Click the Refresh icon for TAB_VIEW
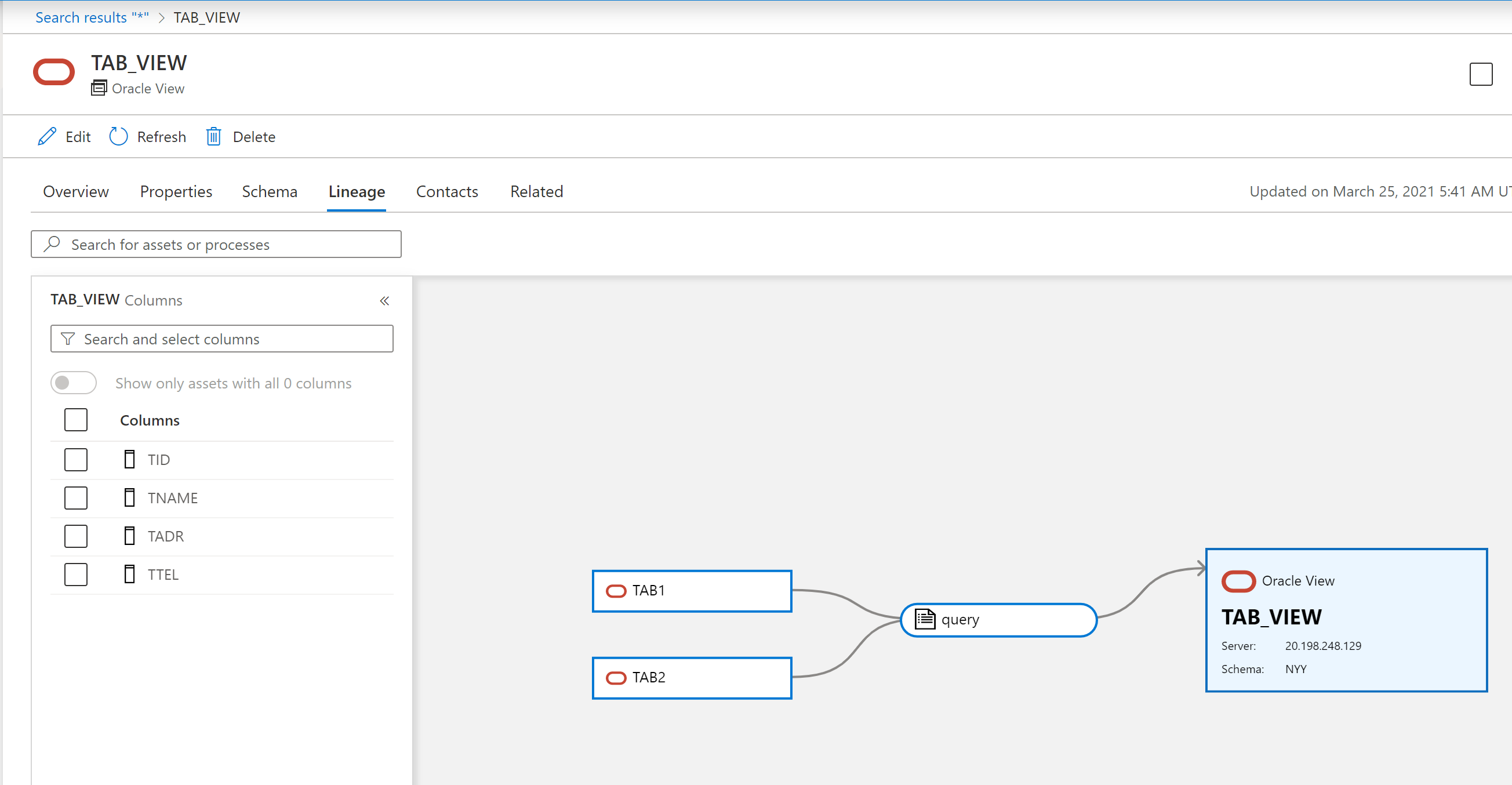The image size is (1512, 785). [x=118, y=137]
